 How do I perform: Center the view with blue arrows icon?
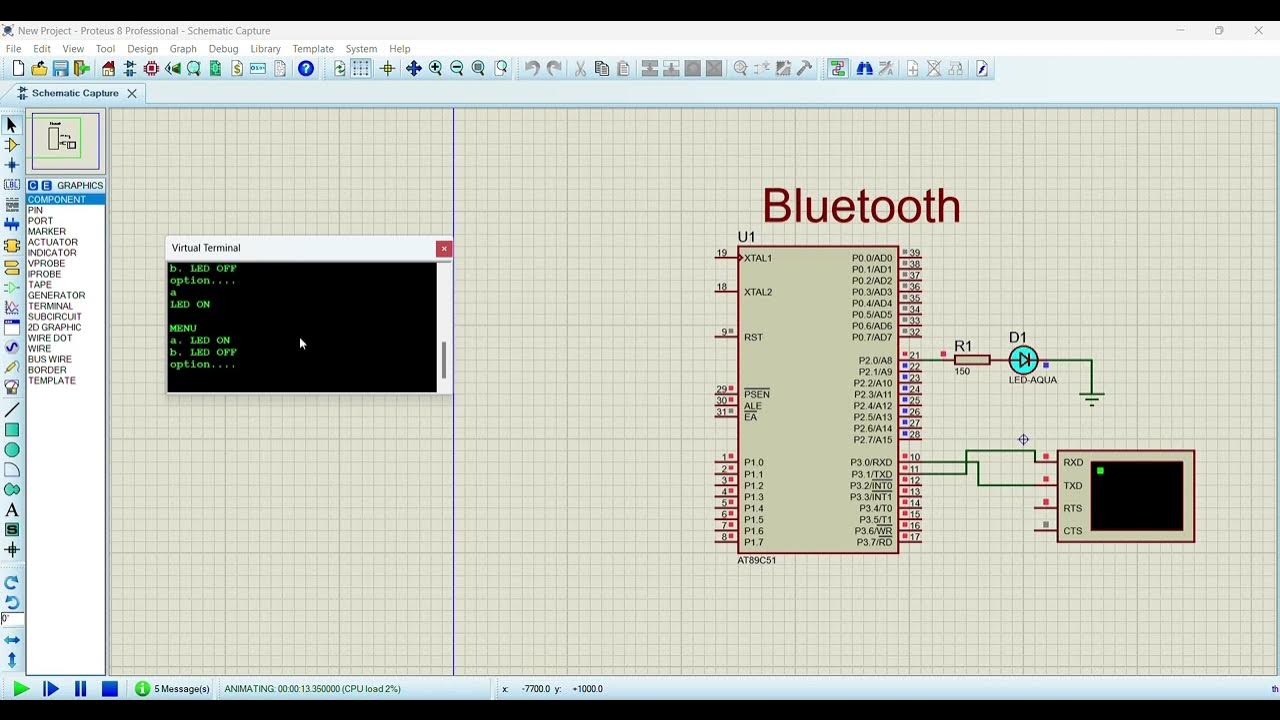pos(413,68)
